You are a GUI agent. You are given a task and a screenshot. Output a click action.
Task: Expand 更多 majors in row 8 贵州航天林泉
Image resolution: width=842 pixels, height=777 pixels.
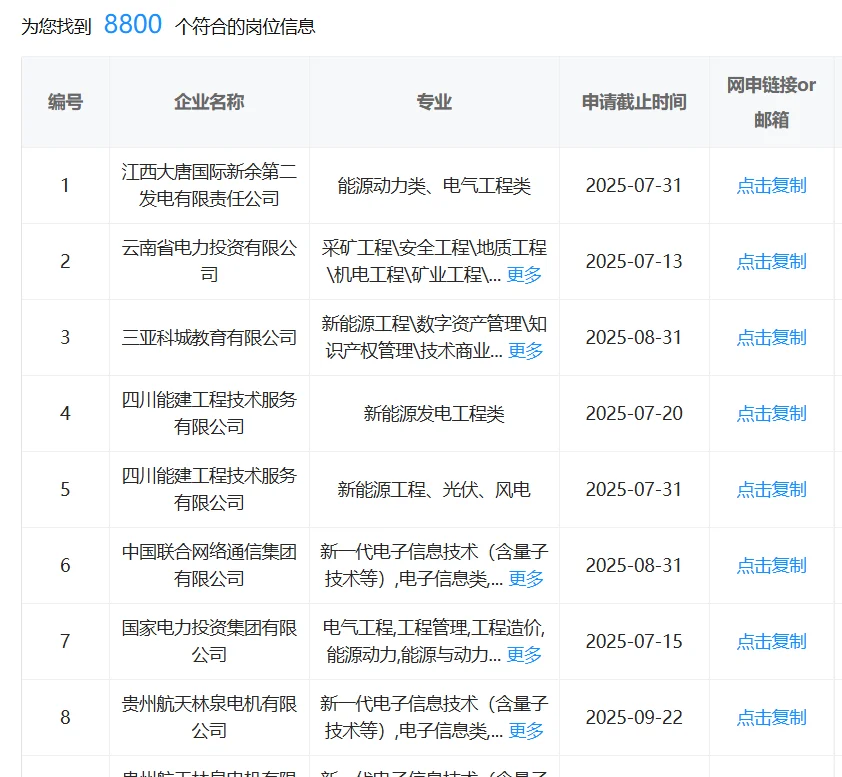point(526,731)
